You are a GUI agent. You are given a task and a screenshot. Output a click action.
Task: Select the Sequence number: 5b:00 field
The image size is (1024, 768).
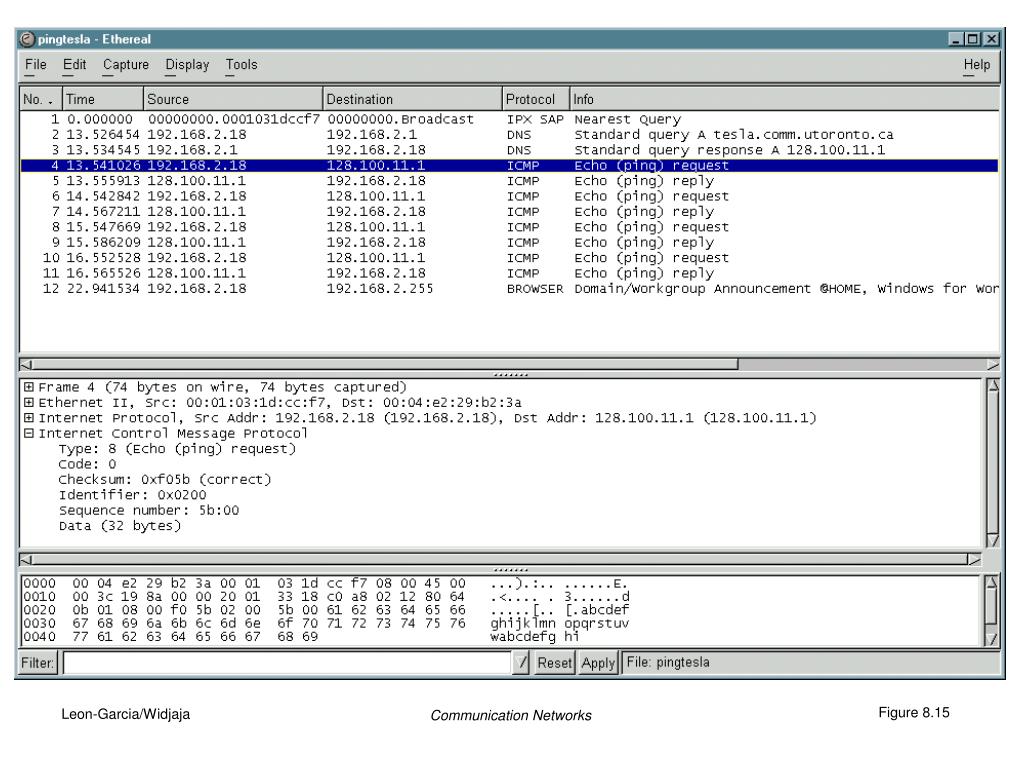[x=149, y=511]
